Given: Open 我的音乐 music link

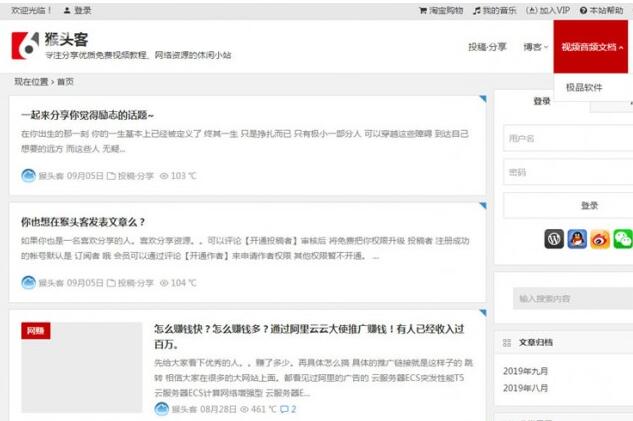Looking at the screenshot, I should point(495,10).
